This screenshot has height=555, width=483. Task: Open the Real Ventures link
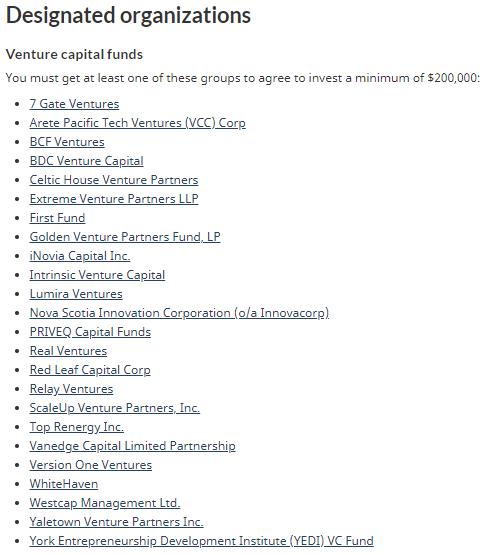click(x=68, y=351)
